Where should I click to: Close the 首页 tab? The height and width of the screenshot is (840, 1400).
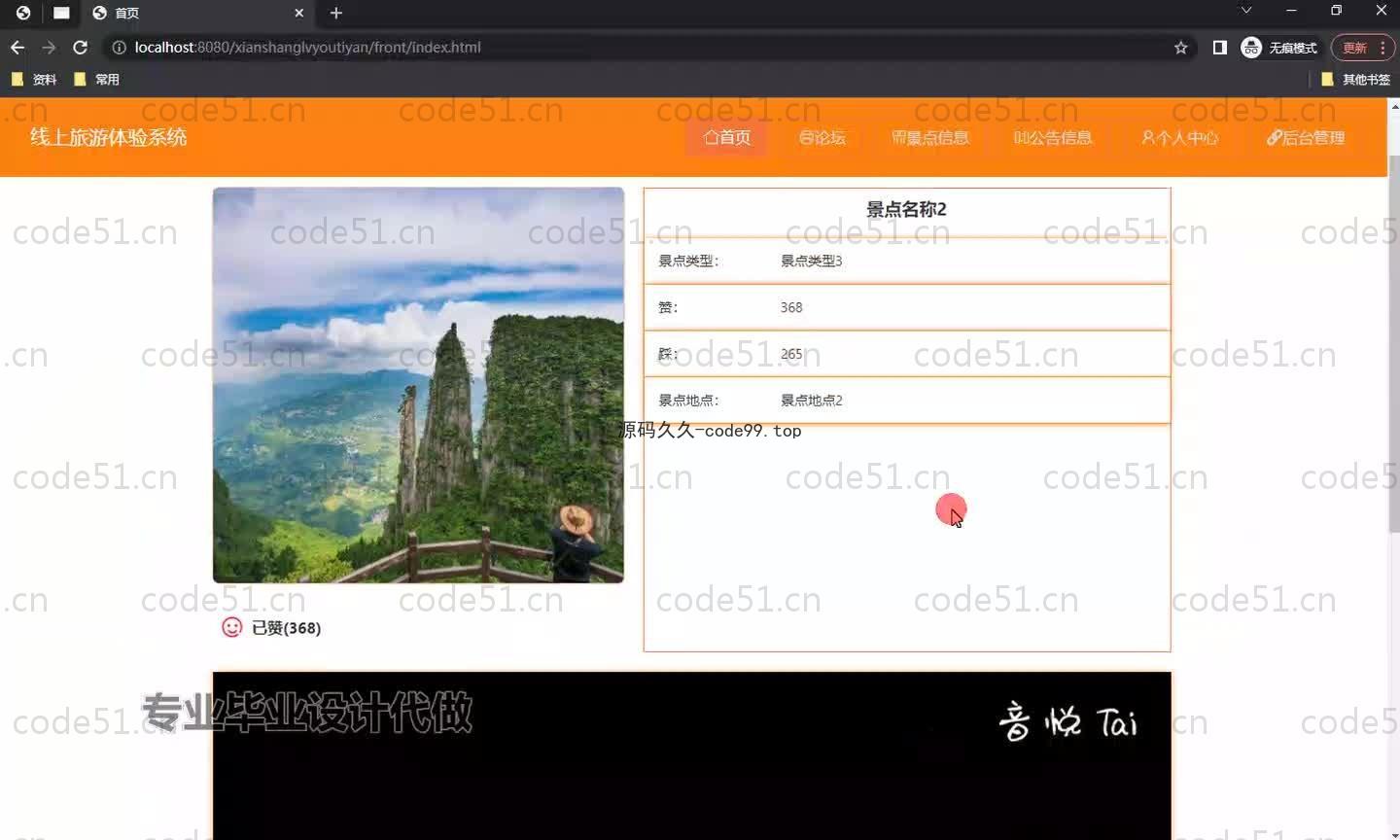tap(298, 13)
